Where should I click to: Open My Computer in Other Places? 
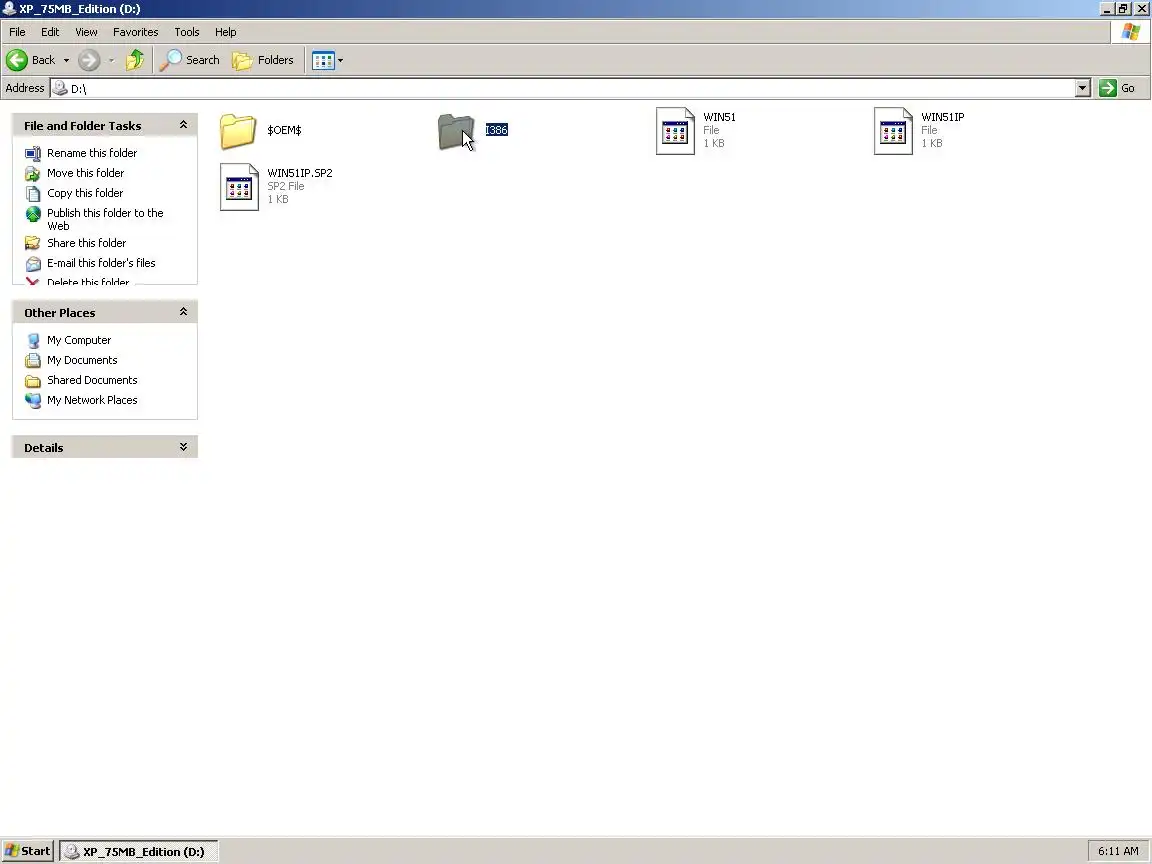tap(79, 340)
